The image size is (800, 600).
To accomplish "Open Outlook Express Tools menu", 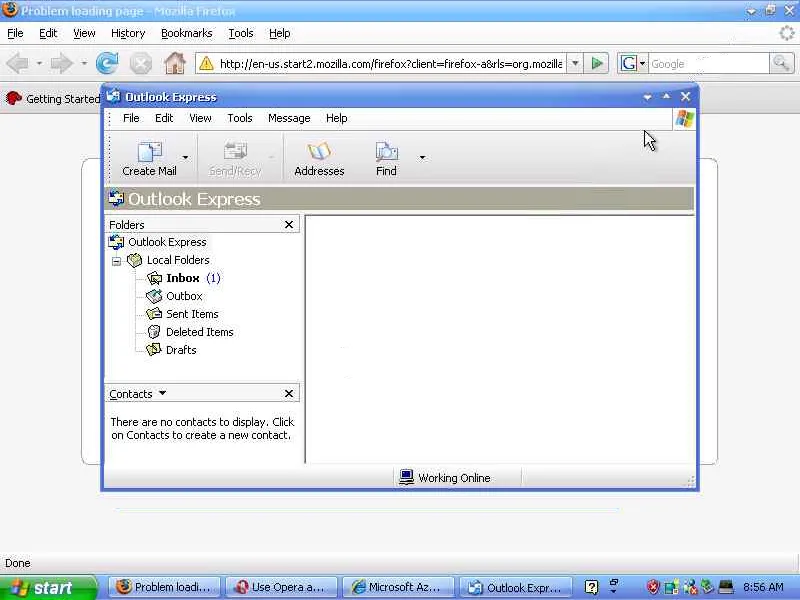I will 240,118.
